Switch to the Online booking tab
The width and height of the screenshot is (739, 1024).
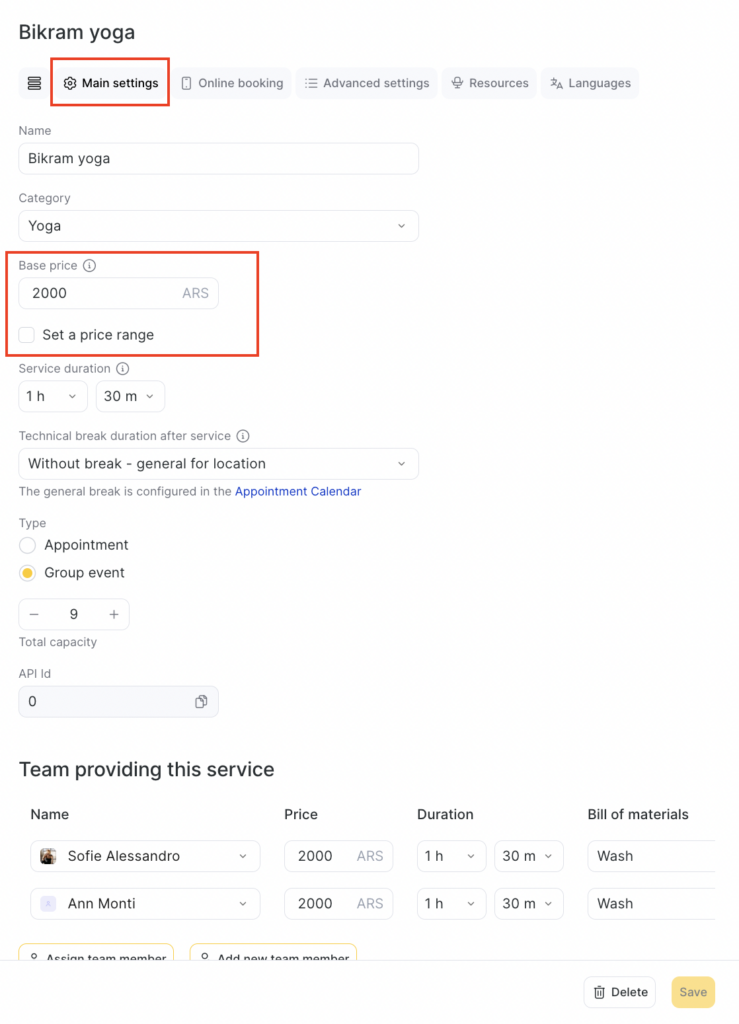pyautogui.click(x=232, y=83)
